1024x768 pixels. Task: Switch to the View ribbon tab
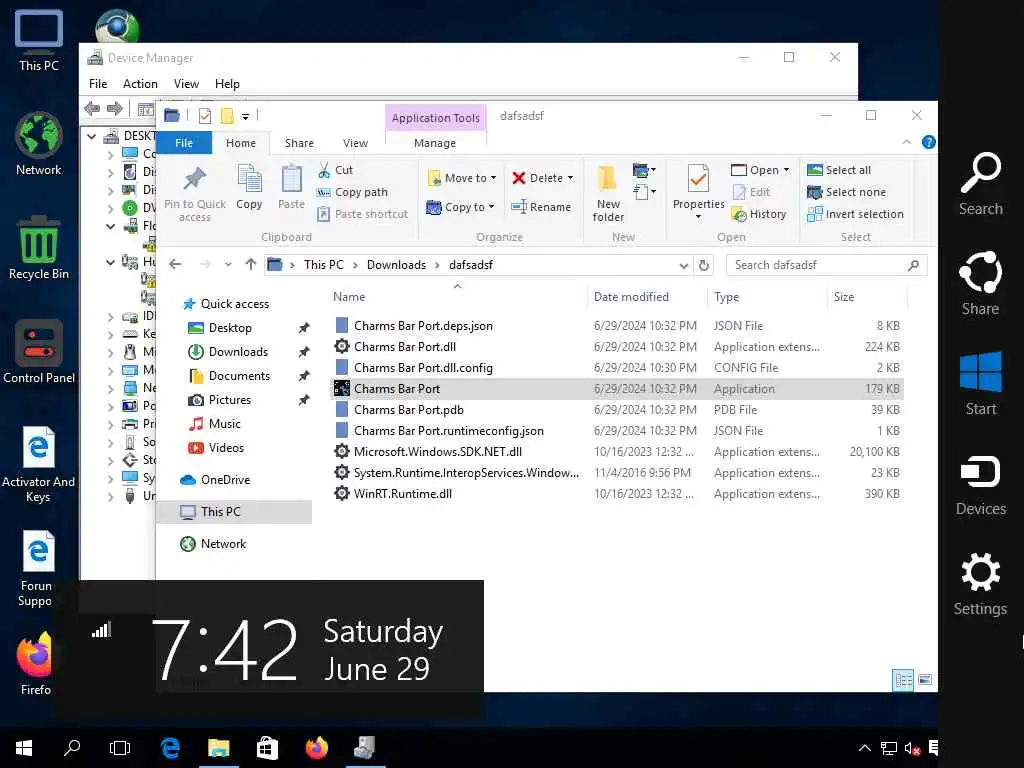point(355,143)
